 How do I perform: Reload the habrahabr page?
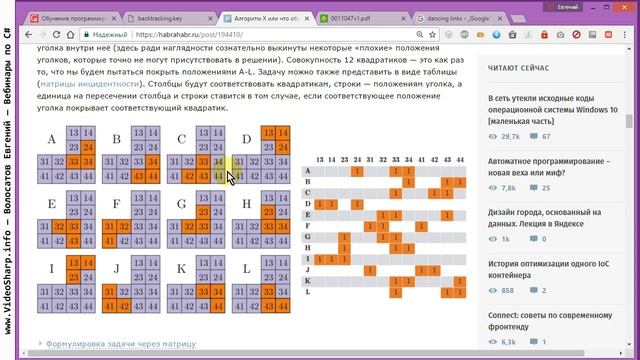pos(56,35)
